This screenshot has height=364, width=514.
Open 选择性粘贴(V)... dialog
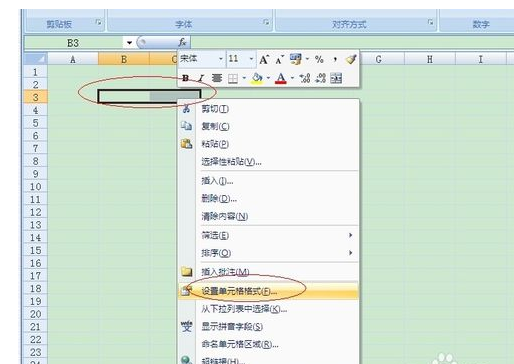[269, 162]
